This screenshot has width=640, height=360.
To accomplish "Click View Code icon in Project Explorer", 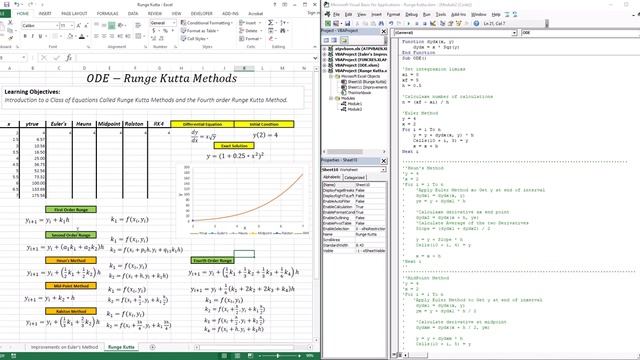I will pyautogui.click(x=326, y=40).
